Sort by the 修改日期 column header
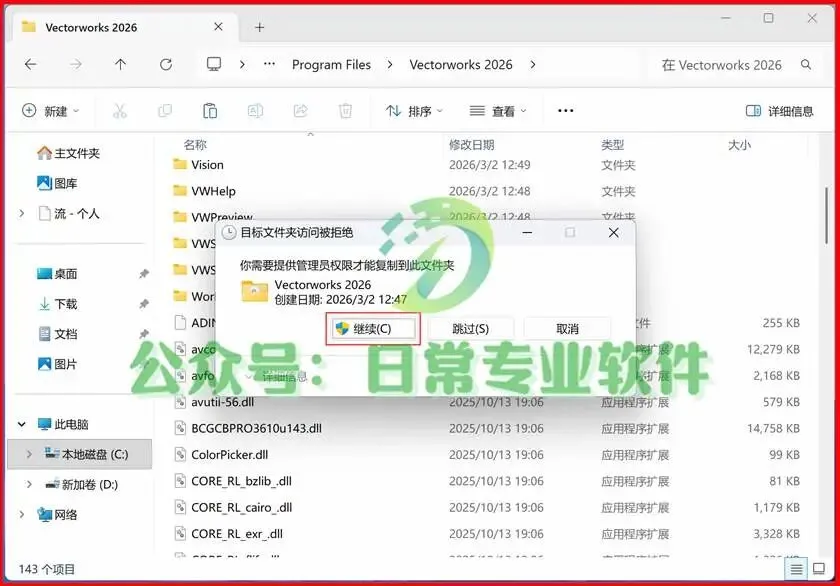Viewport: 840px width, 586px height. 471,145
